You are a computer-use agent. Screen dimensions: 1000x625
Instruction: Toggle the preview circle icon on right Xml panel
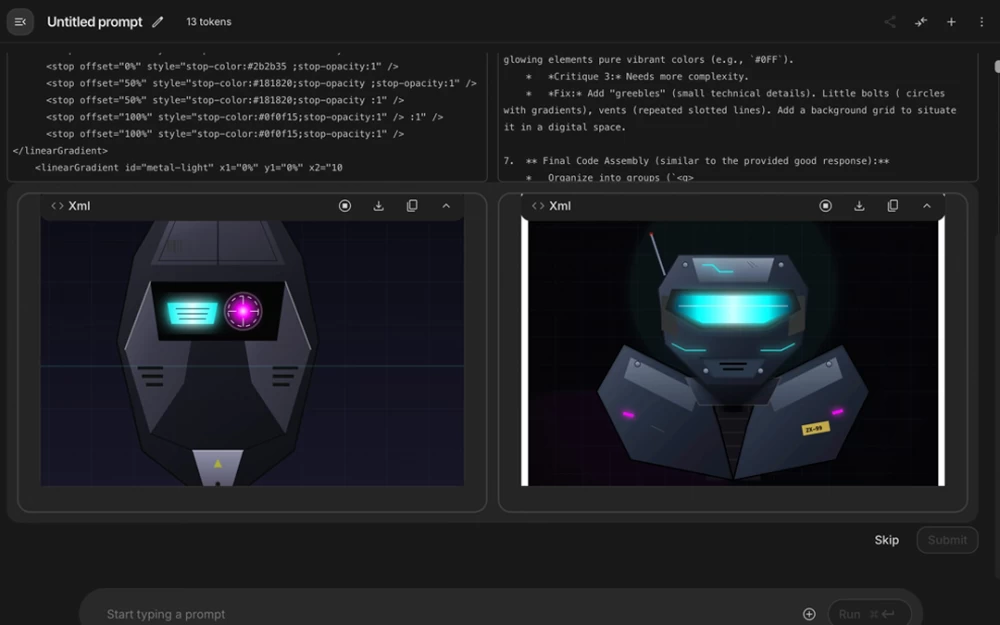pyautogui.click(x=826, y=206)
